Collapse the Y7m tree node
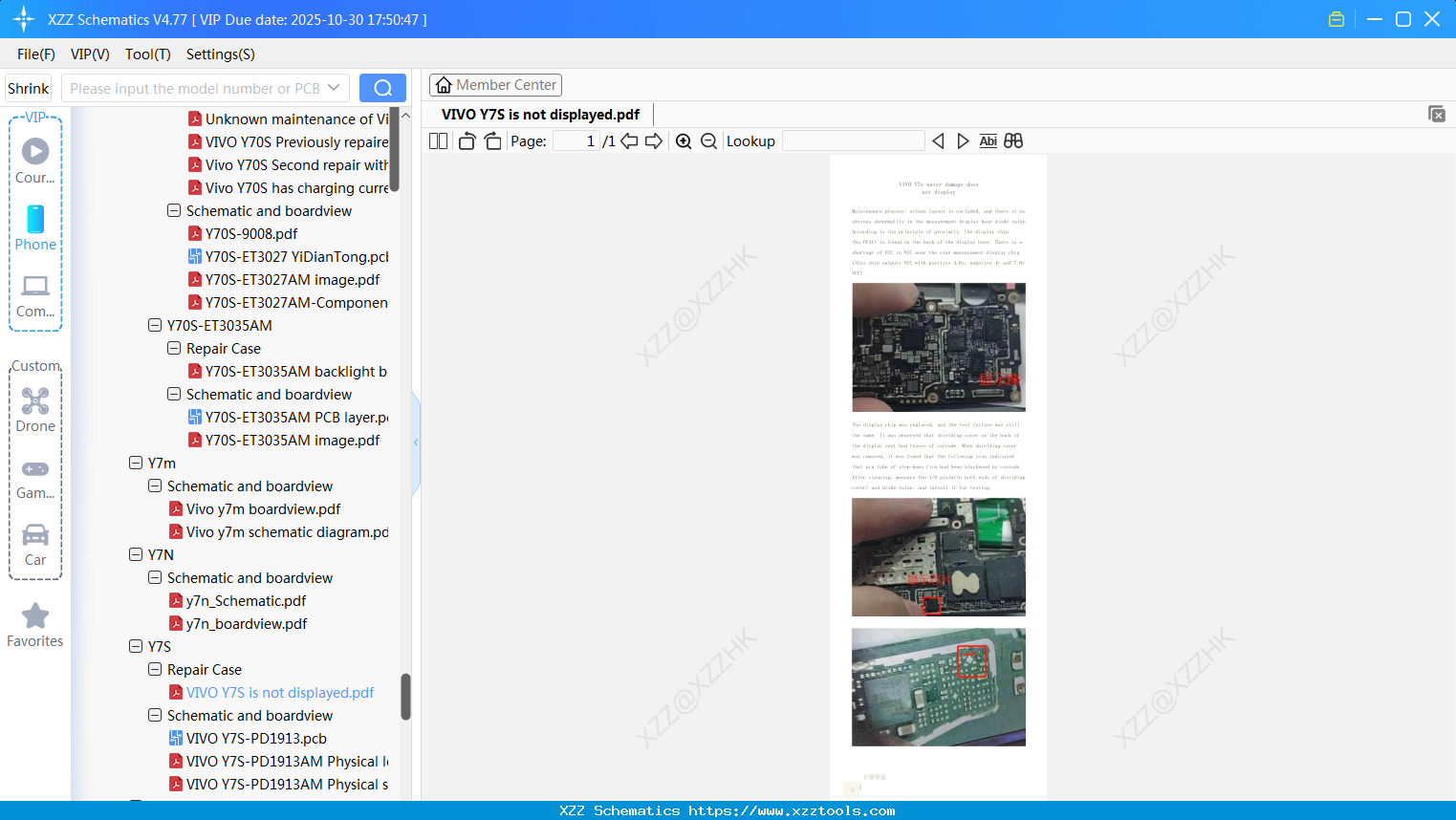Image resolution: width=1456 pixels, height=820 pixels. pyautogui.click(x=136, y=463)
